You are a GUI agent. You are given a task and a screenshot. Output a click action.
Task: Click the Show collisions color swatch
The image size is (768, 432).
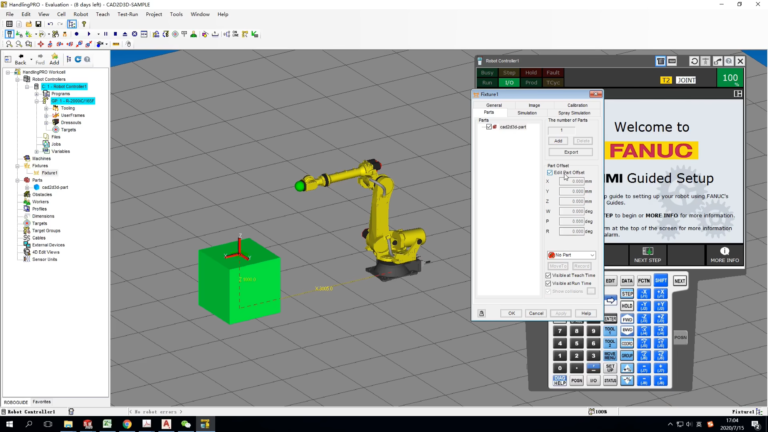591,291
